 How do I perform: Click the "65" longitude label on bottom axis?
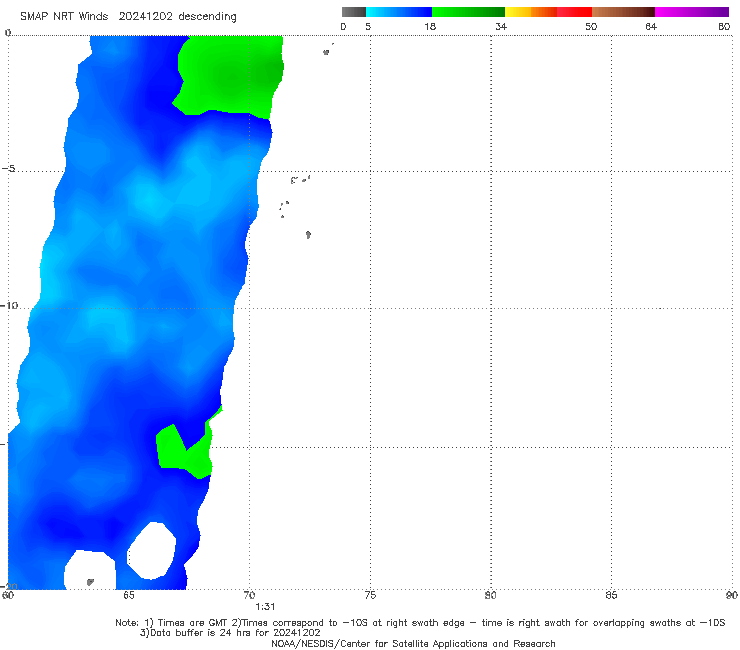tap(128, 595)
